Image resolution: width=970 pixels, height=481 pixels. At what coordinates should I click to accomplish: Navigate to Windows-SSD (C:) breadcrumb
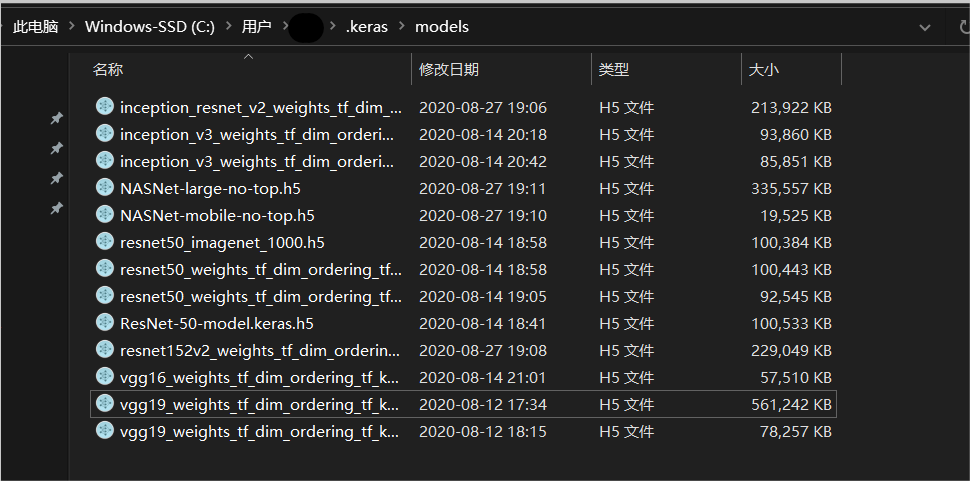(x=150, y=27)
